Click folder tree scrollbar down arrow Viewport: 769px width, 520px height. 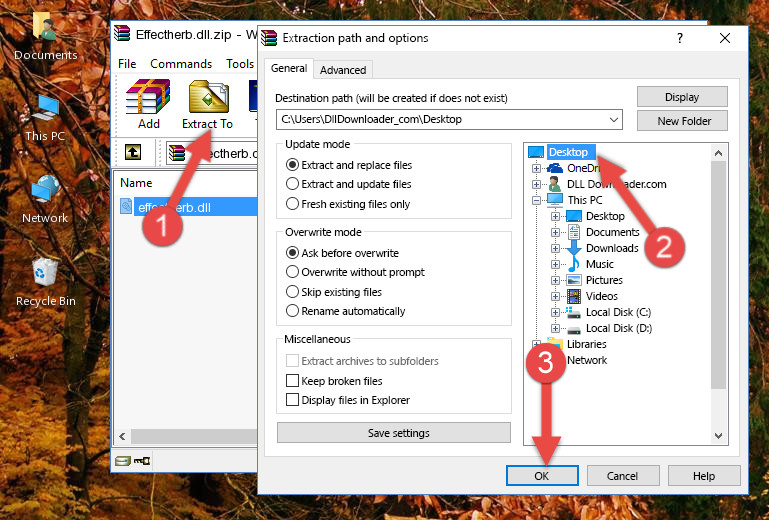point(718,436)
